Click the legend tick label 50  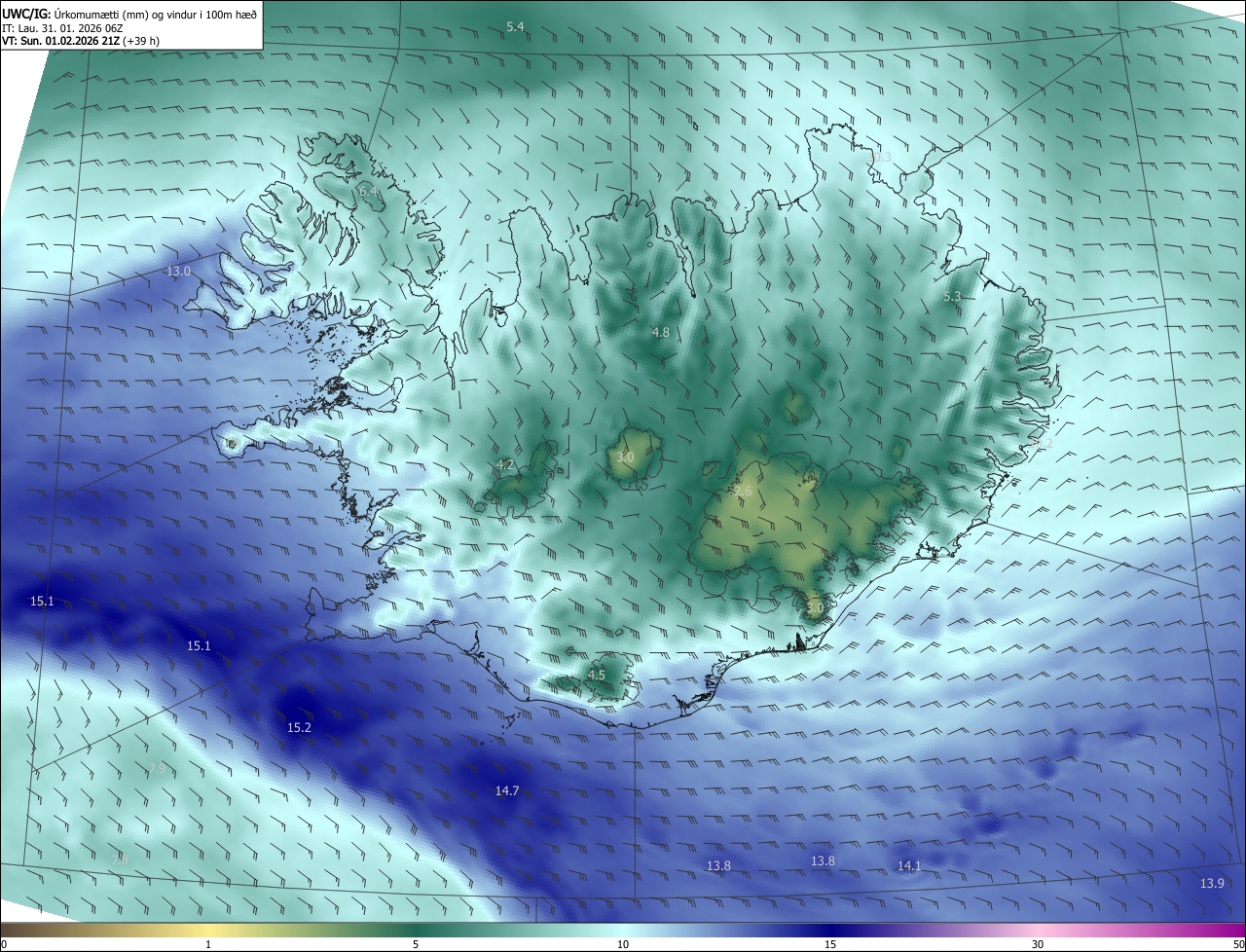[1238, 944]
